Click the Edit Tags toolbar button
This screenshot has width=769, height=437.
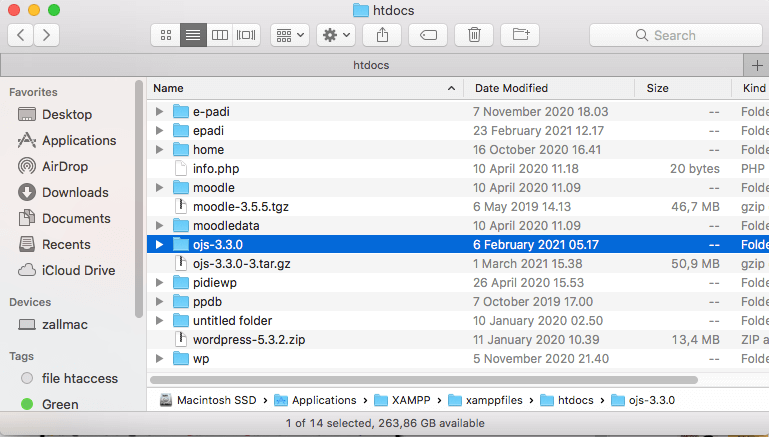[428, 35]
